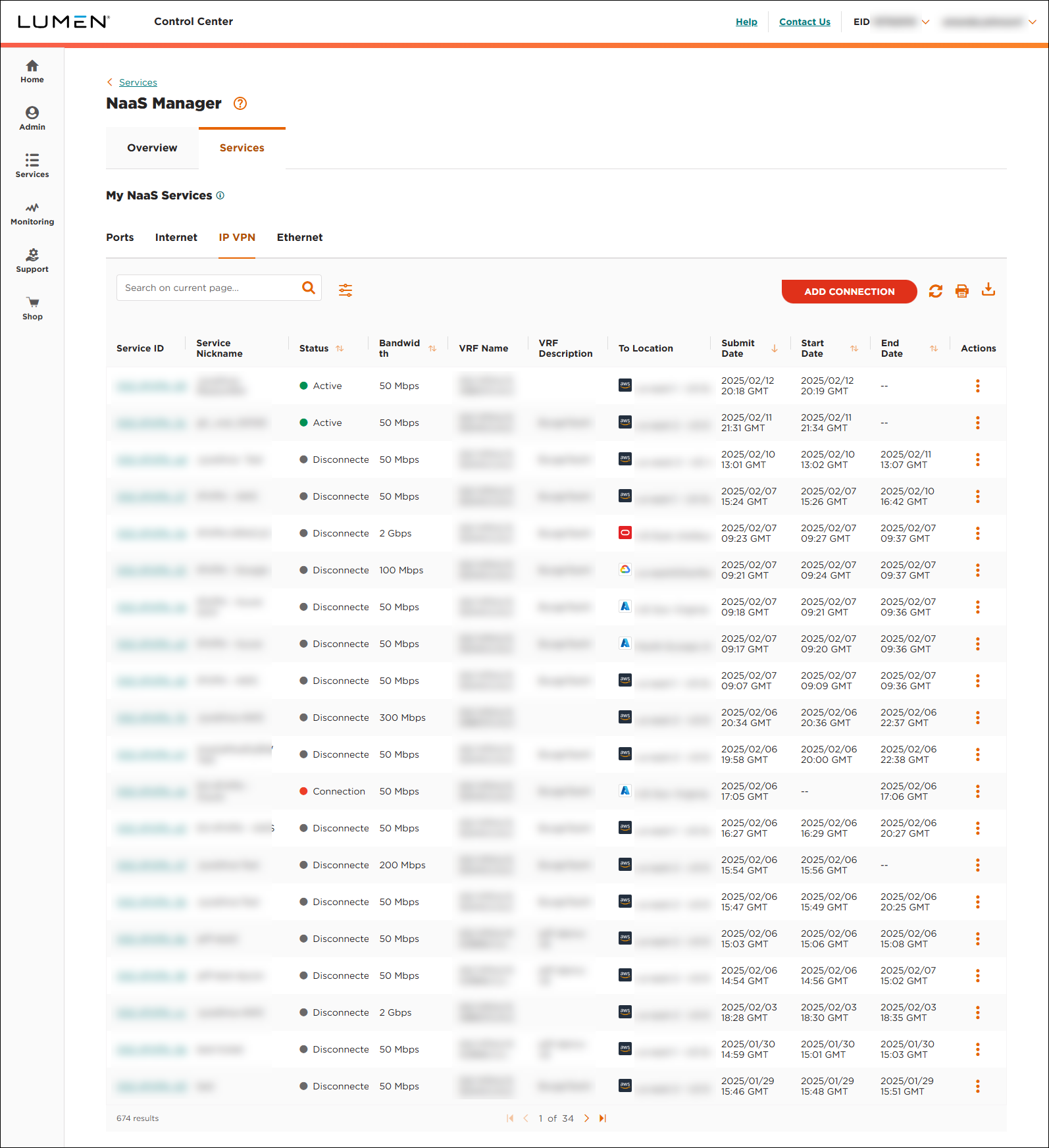This screenshot has width=1049, height=1148.
Task: Click the My NaaS Services info icon
Action: [220, 196]
